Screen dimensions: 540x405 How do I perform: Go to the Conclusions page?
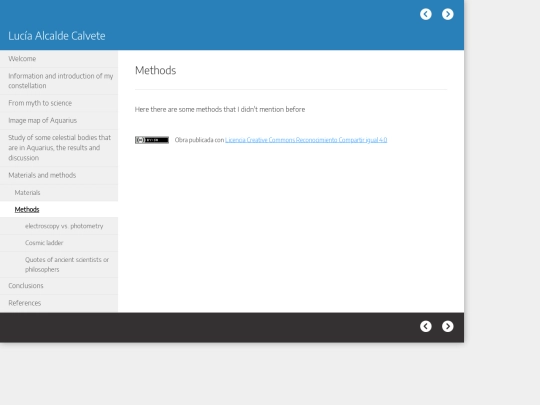(59, 285)
